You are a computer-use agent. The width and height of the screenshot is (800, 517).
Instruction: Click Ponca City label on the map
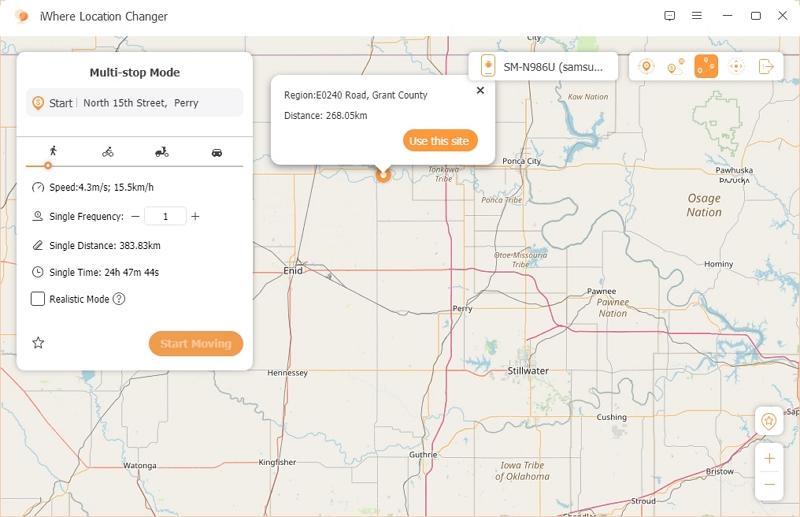coord(521,161)
